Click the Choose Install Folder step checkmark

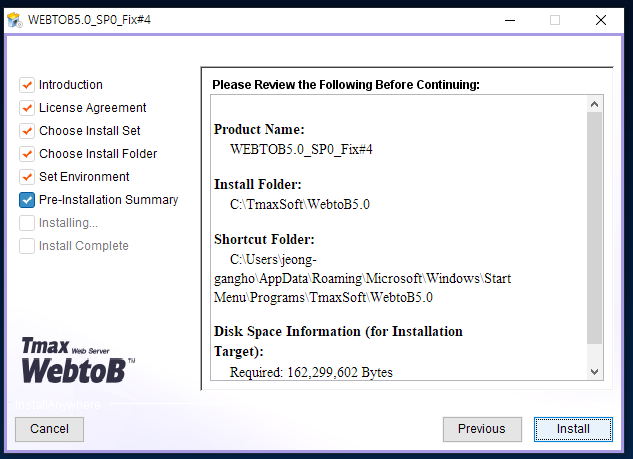[x=27, y=154]
